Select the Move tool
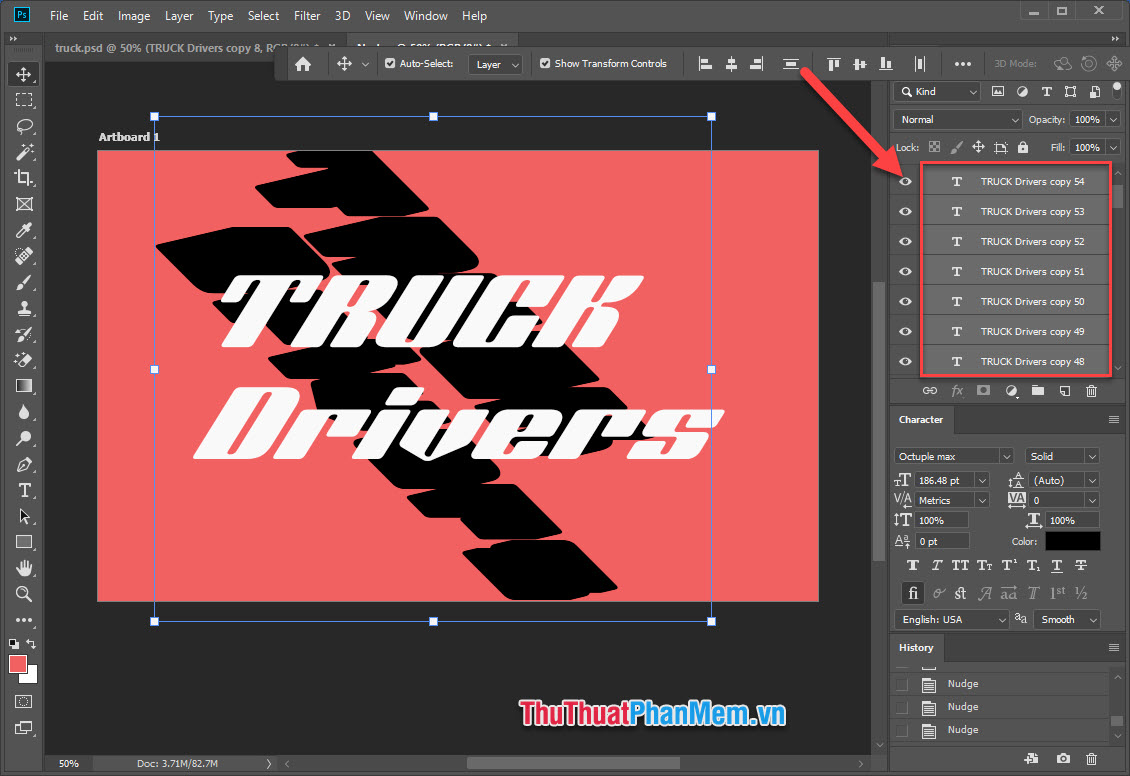The image size is (1130, 776). (x=25, y=73)
